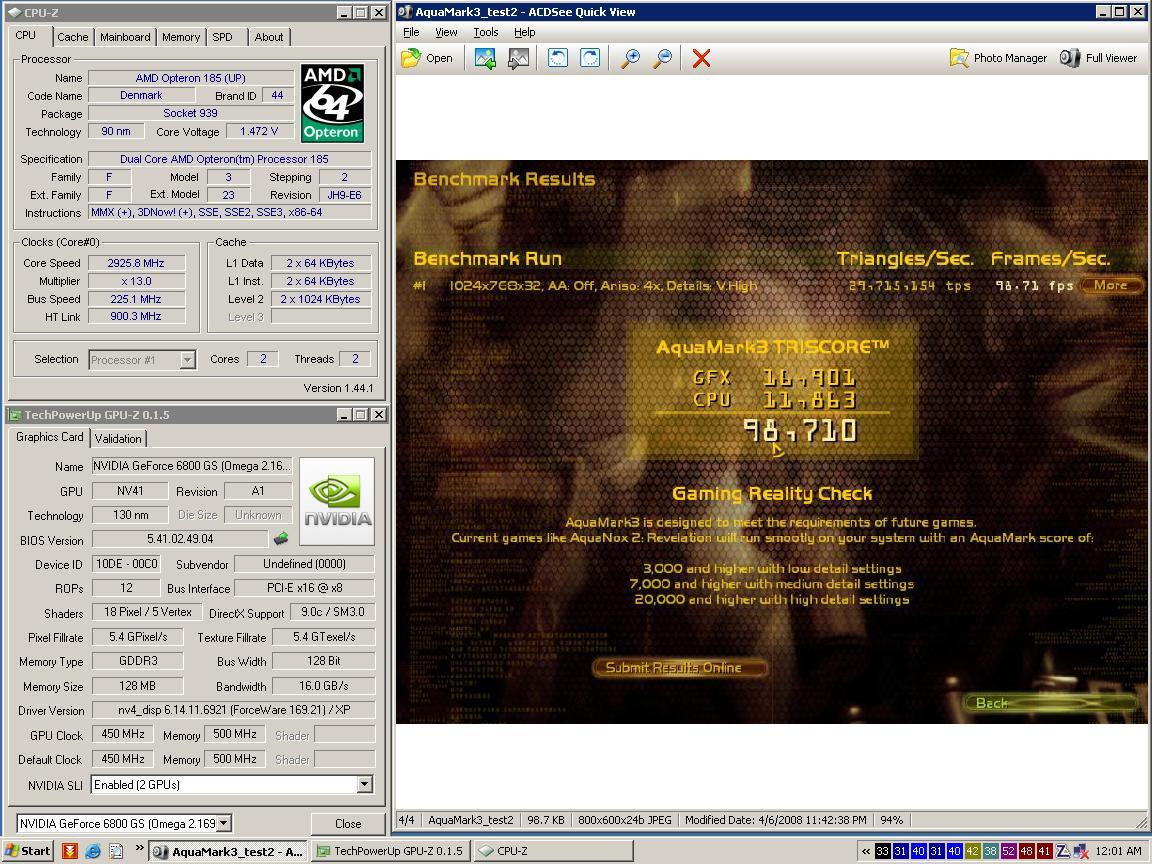Click the AMD 64 Opteron logo
Screen dimensions: 1152x864
(332, 103)
